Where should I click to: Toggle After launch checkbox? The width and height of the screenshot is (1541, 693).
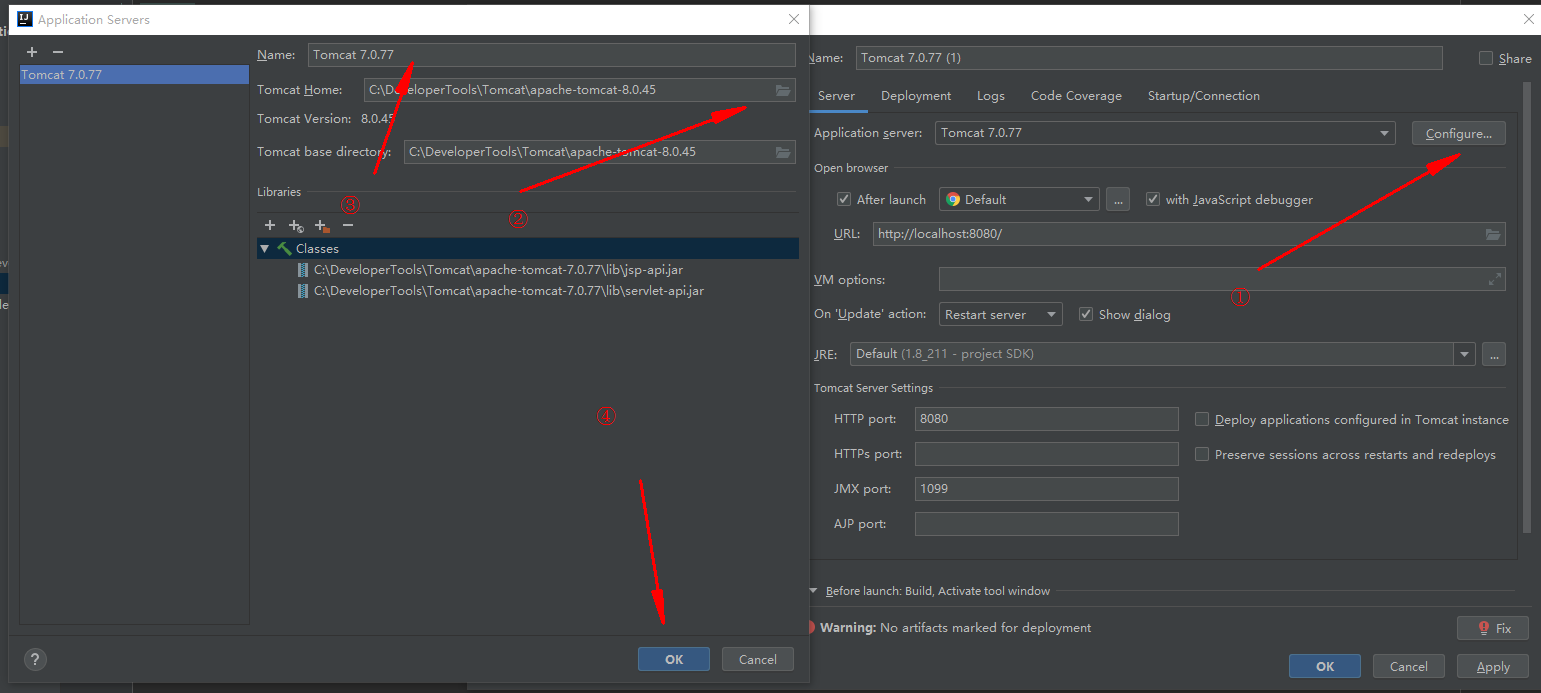(844, 199)
